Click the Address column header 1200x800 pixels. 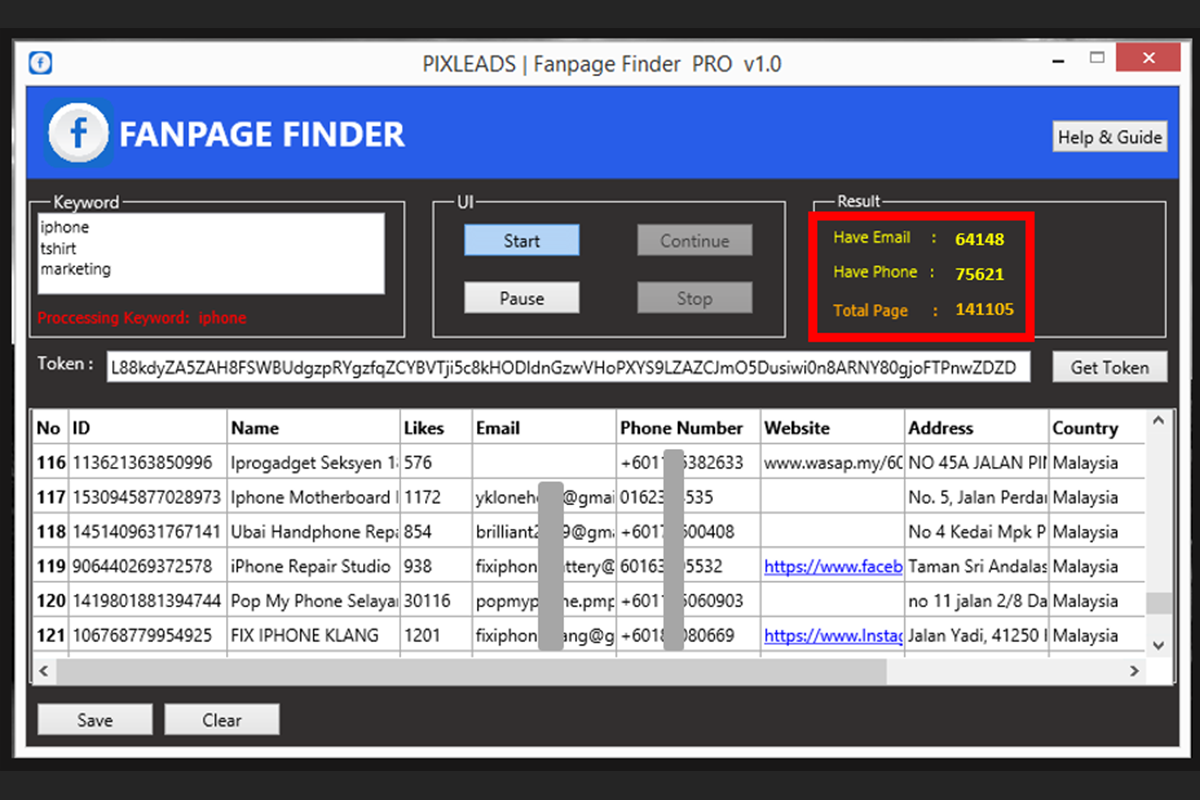pyautogui.click(x=976, y=428)
